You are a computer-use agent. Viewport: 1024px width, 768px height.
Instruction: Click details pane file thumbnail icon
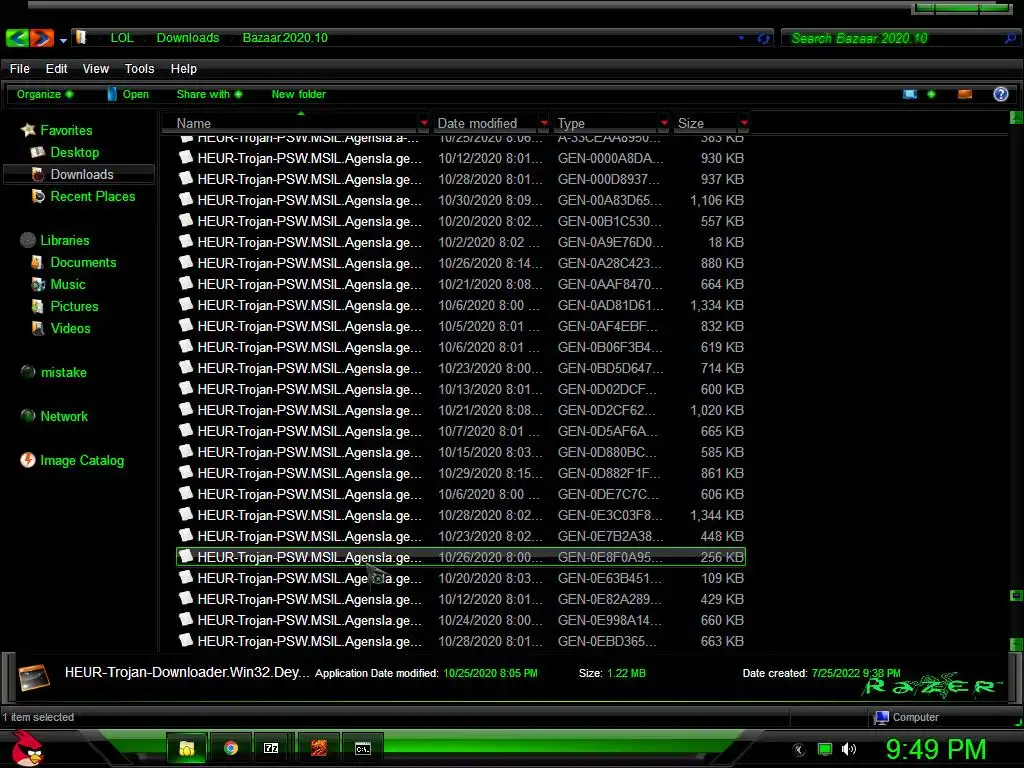coord(34,677)
